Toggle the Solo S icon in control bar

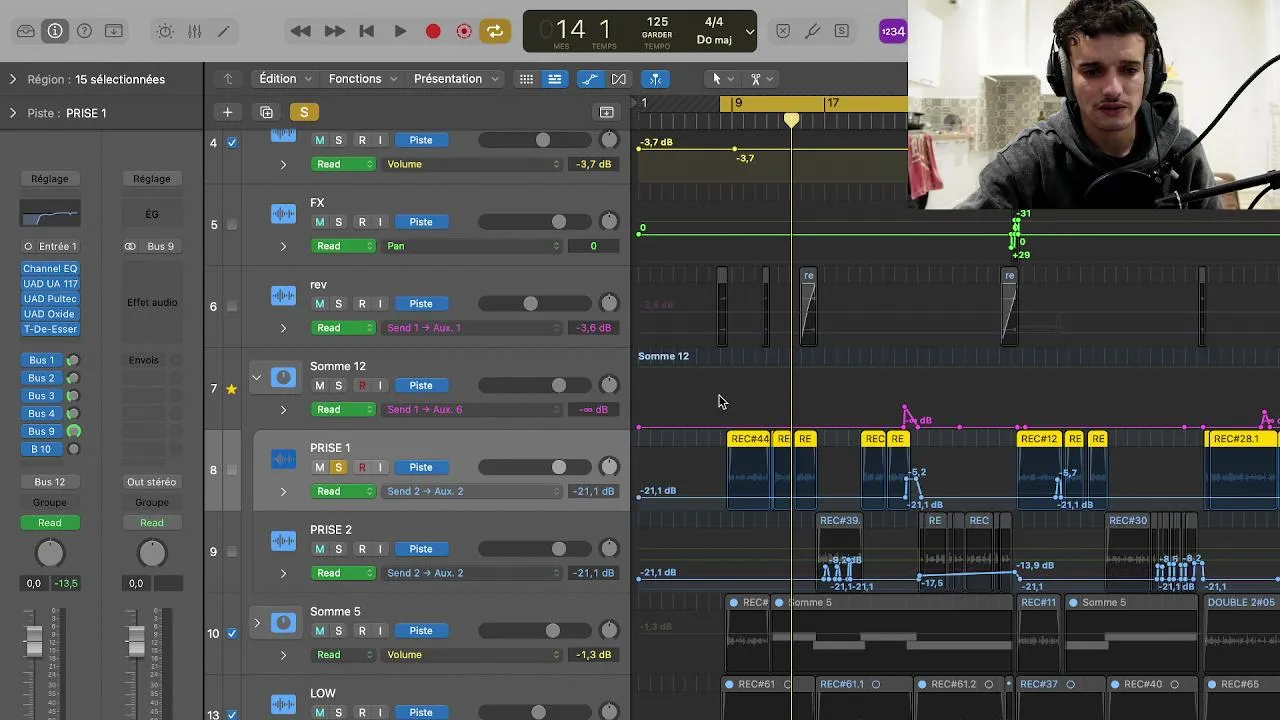click(x=842, y=31)
